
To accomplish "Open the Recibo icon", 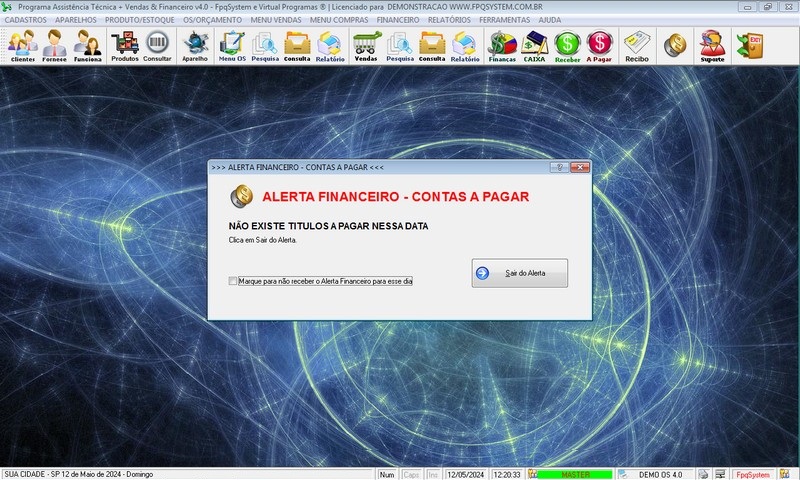I will pyautogui.click(x=637, y=45).
